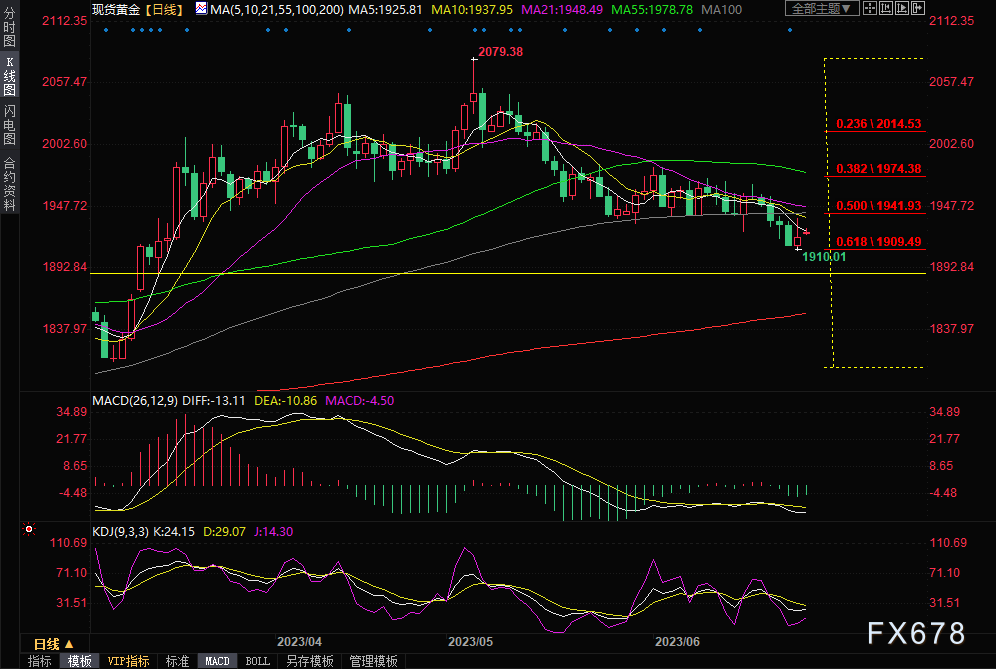This screenshot has height=669, width=996.
Task: Click the crosshair cursor icon in top toolbar
Action: (870, 8)
